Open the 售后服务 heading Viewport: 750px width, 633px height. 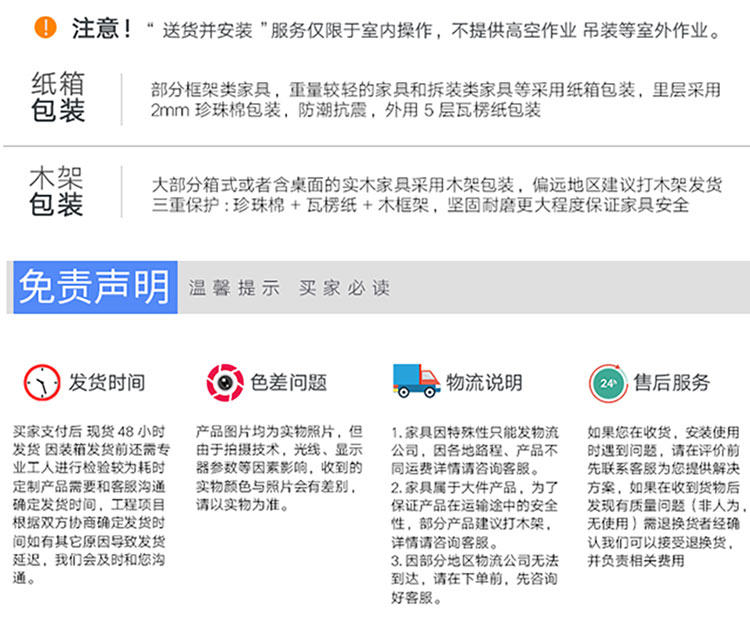tap(672, 383)
